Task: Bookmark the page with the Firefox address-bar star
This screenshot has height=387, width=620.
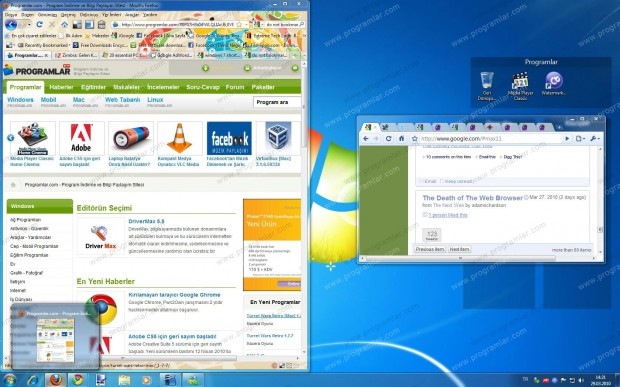Action: click(x=239, y=25)
